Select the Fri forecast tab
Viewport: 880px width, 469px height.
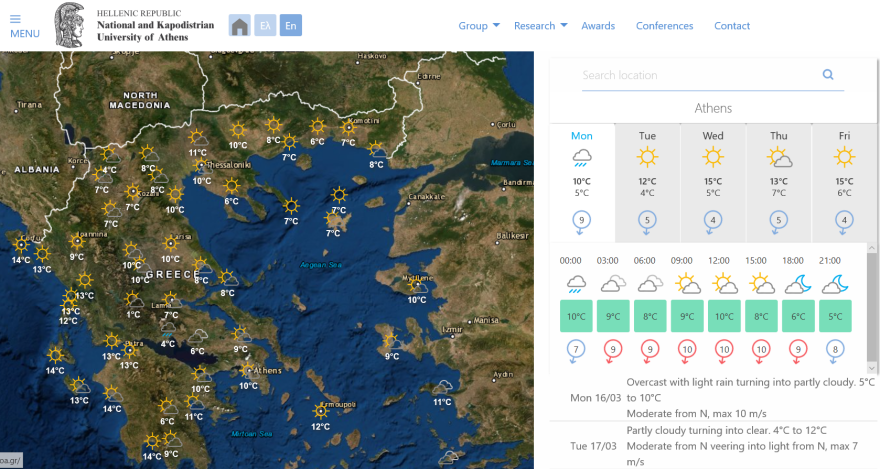click(843, 180)
